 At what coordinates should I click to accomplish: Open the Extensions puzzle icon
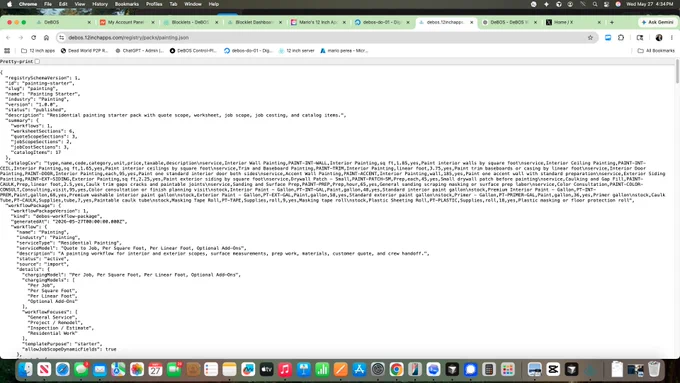[x=621, y=38]
